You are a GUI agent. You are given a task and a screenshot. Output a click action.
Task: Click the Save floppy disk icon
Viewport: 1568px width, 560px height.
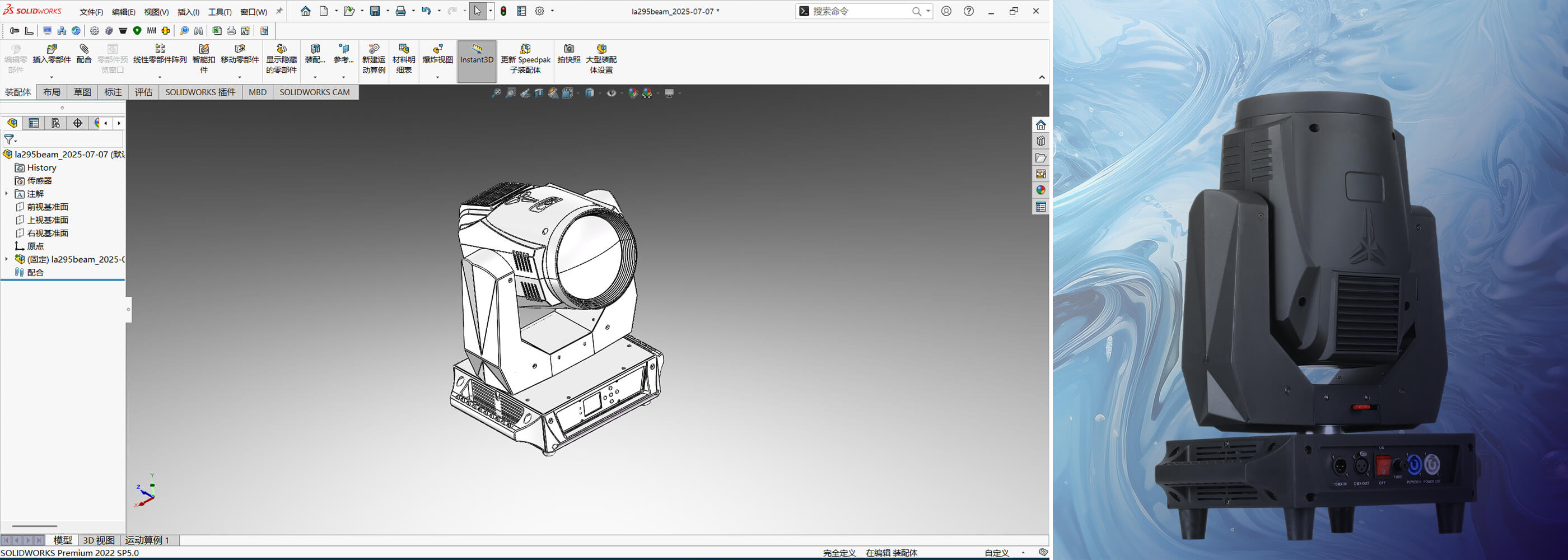click(x=375, y=11)
